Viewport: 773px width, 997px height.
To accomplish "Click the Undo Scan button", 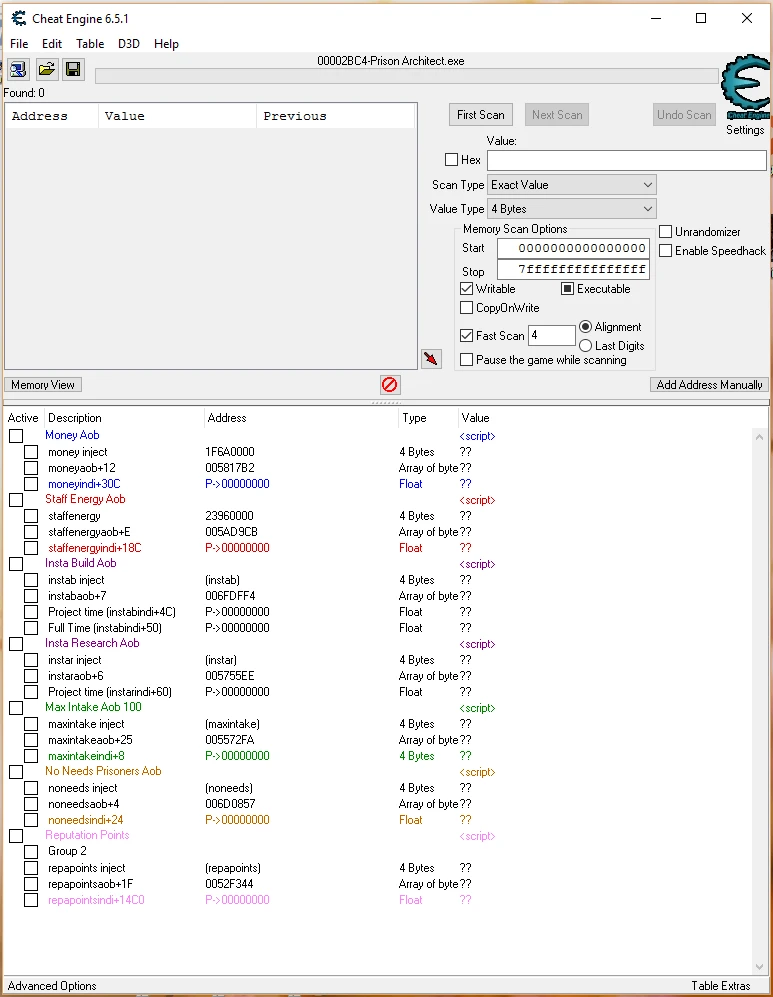I will [684, 115].
